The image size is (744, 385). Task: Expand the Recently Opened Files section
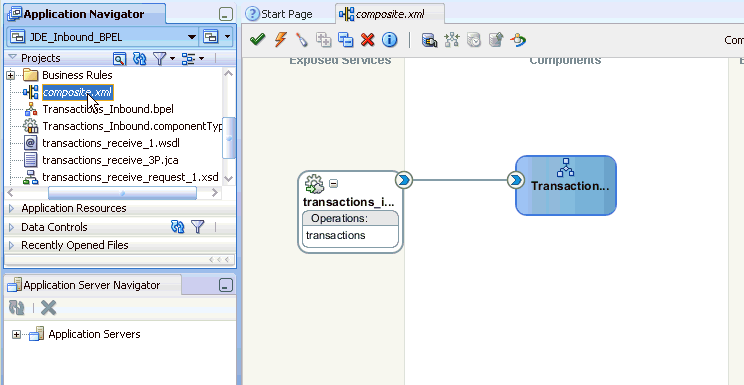click(12, 245)
